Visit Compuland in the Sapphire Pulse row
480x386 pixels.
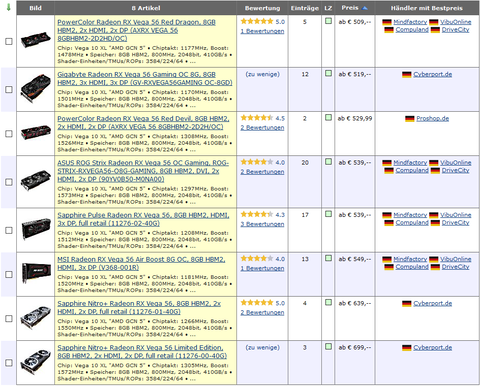coord(412,223)
